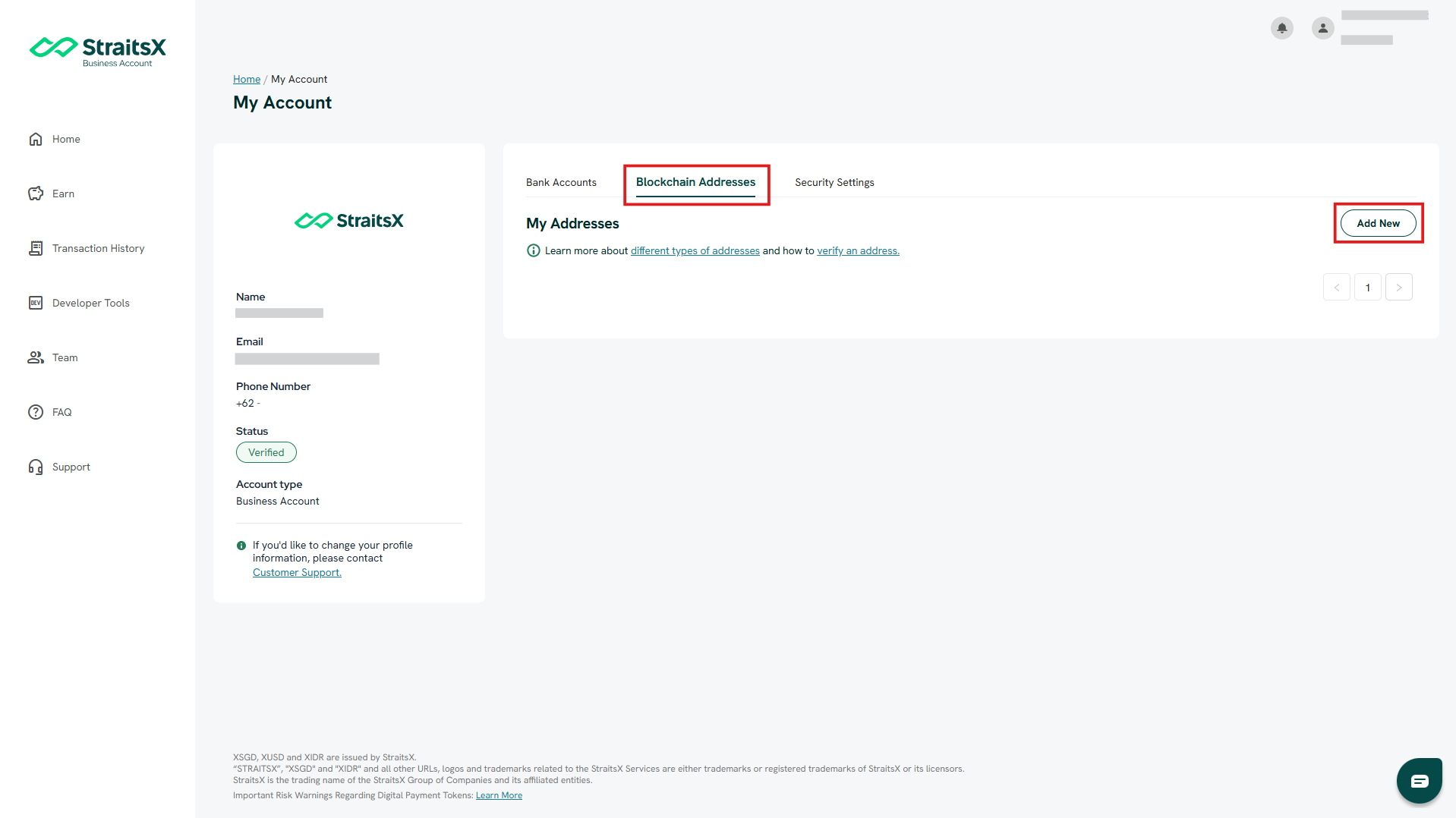Click the Developer Tools DEV icon
This screenshot has height=818, width=1456.
click(36, 303)
